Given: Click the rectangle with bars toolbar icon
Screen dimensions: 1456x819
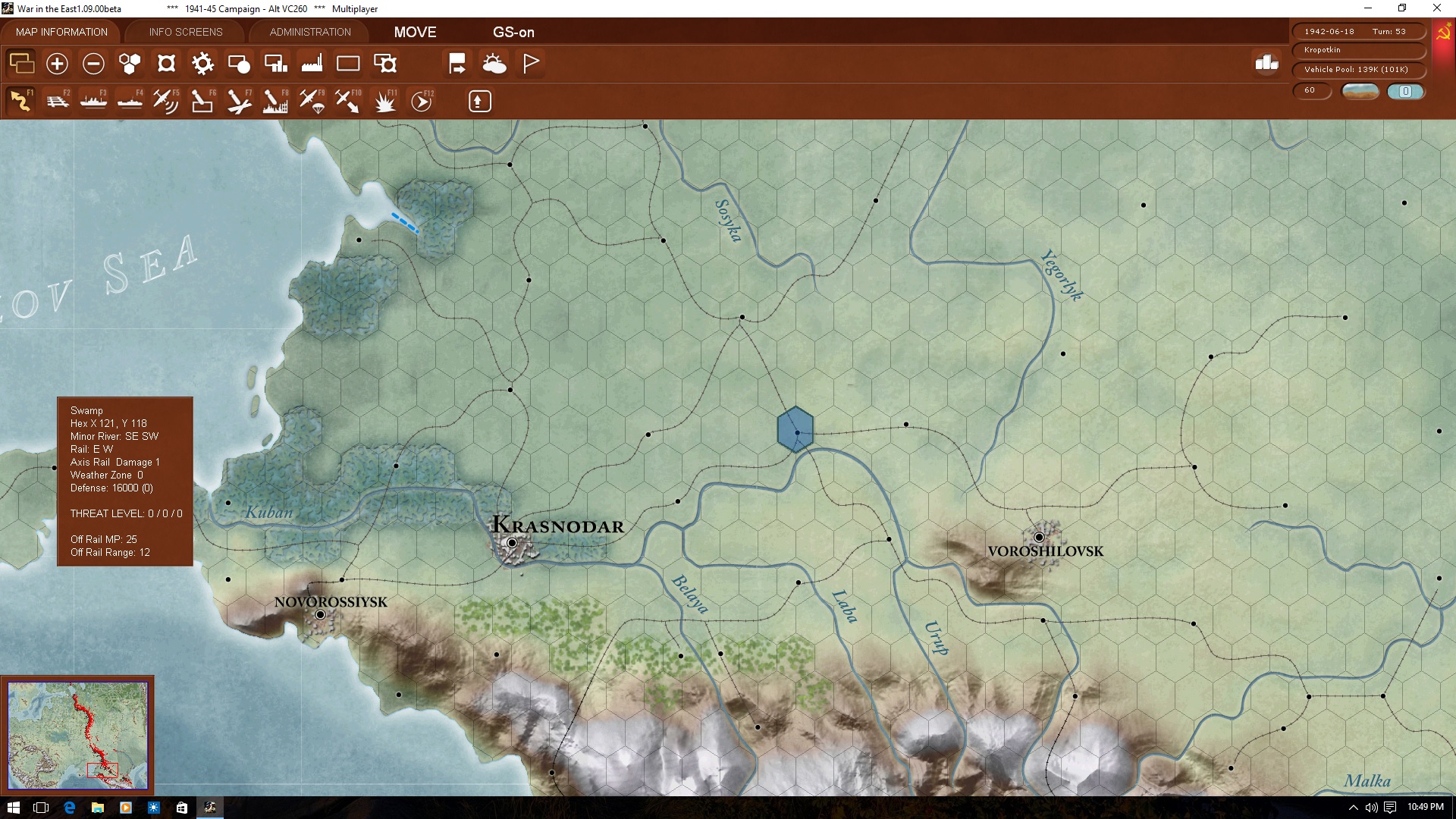Looking at the screenshot, I should pos(275,64).
